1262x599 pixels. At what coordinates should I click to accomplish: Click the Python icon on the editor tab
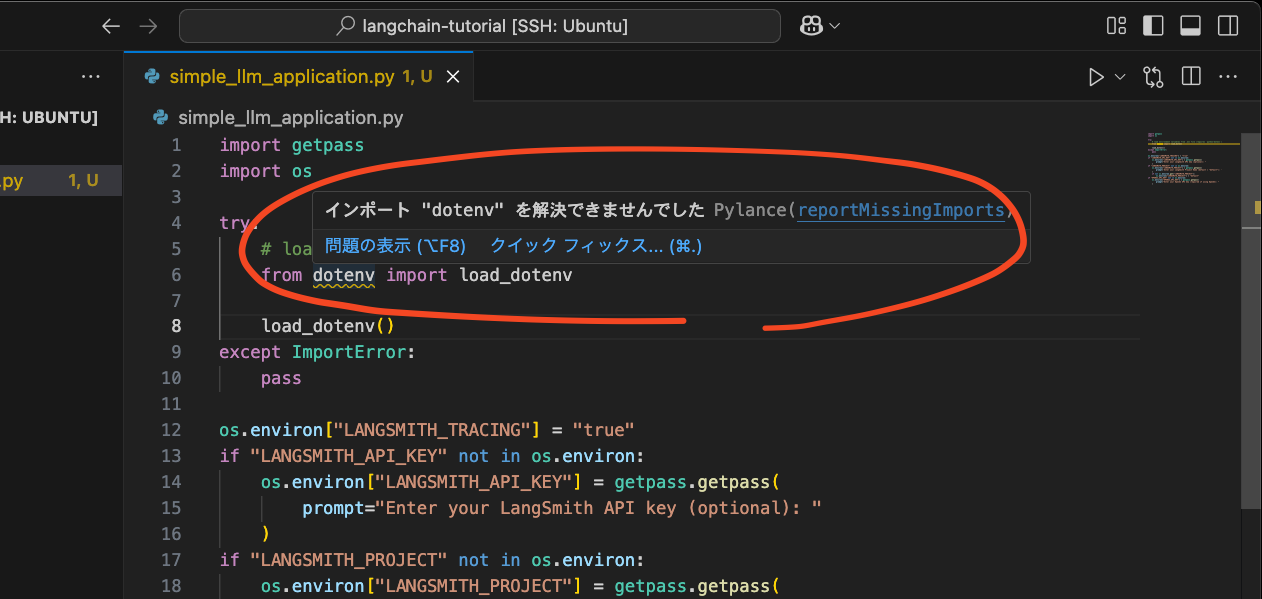click(x=152, y=77)
